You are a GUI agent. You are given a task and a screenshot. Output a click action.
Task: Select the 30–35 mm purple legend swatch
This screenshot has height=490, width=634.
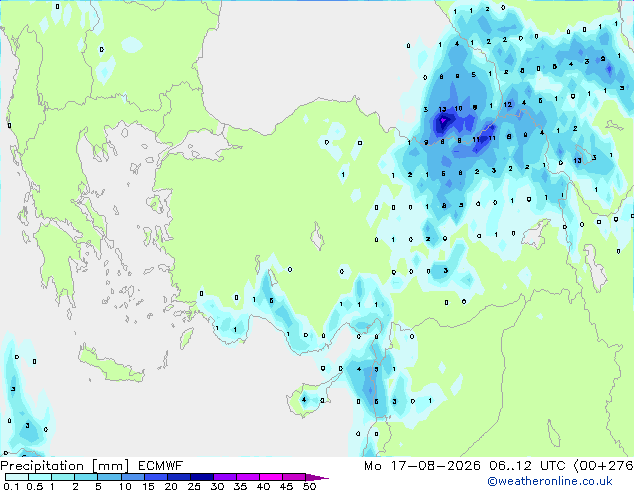point(224,477)
